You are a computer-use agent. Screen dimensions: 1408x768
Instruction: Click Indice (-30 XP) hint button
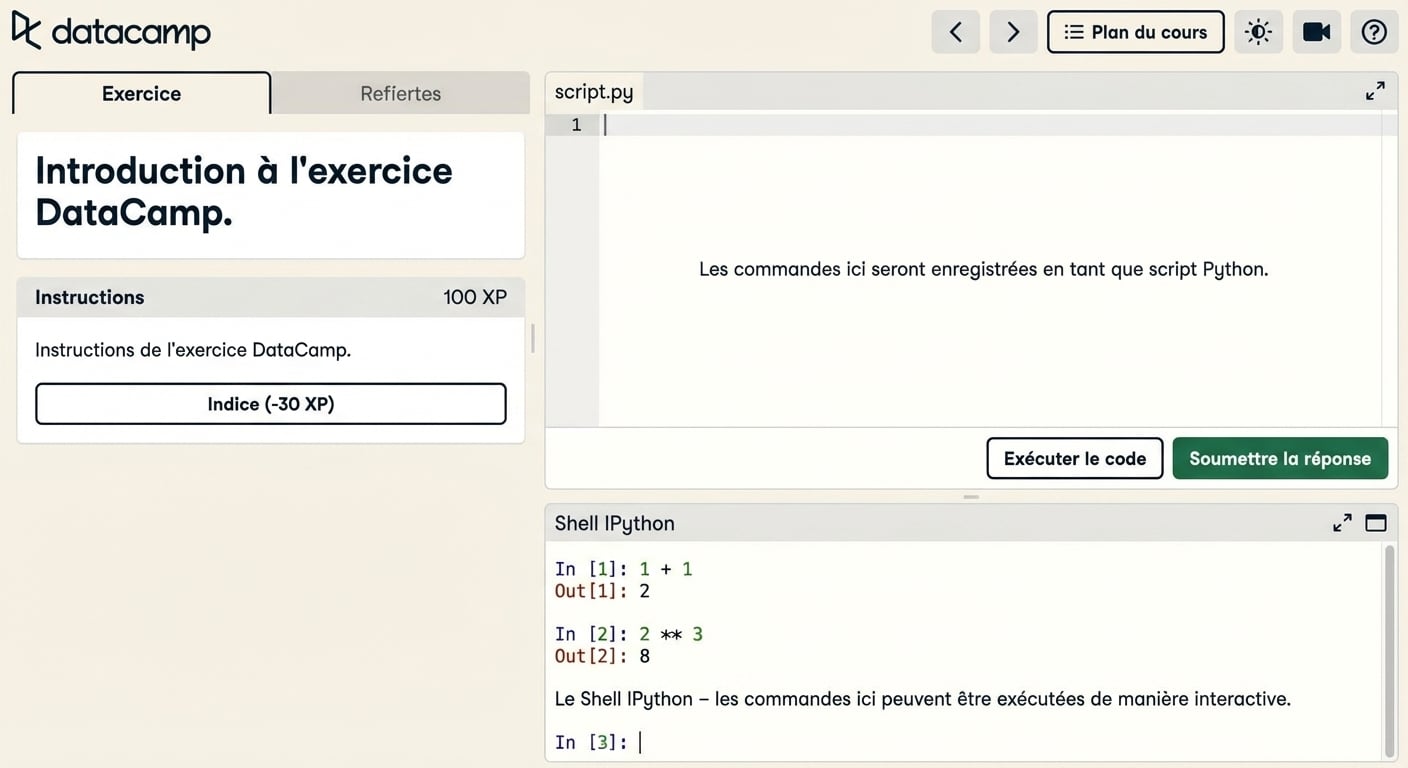click(x=271, y=404)
